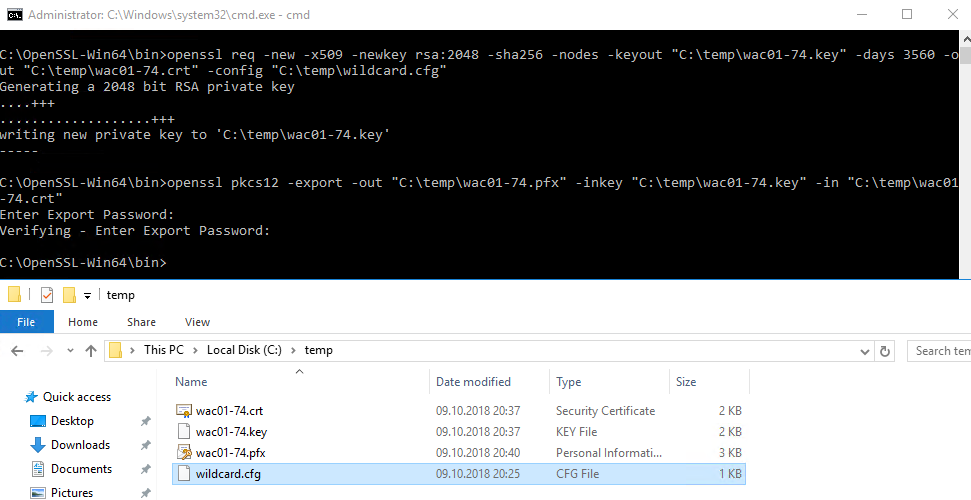Click the Back navigation arrow

pos(17,351)
